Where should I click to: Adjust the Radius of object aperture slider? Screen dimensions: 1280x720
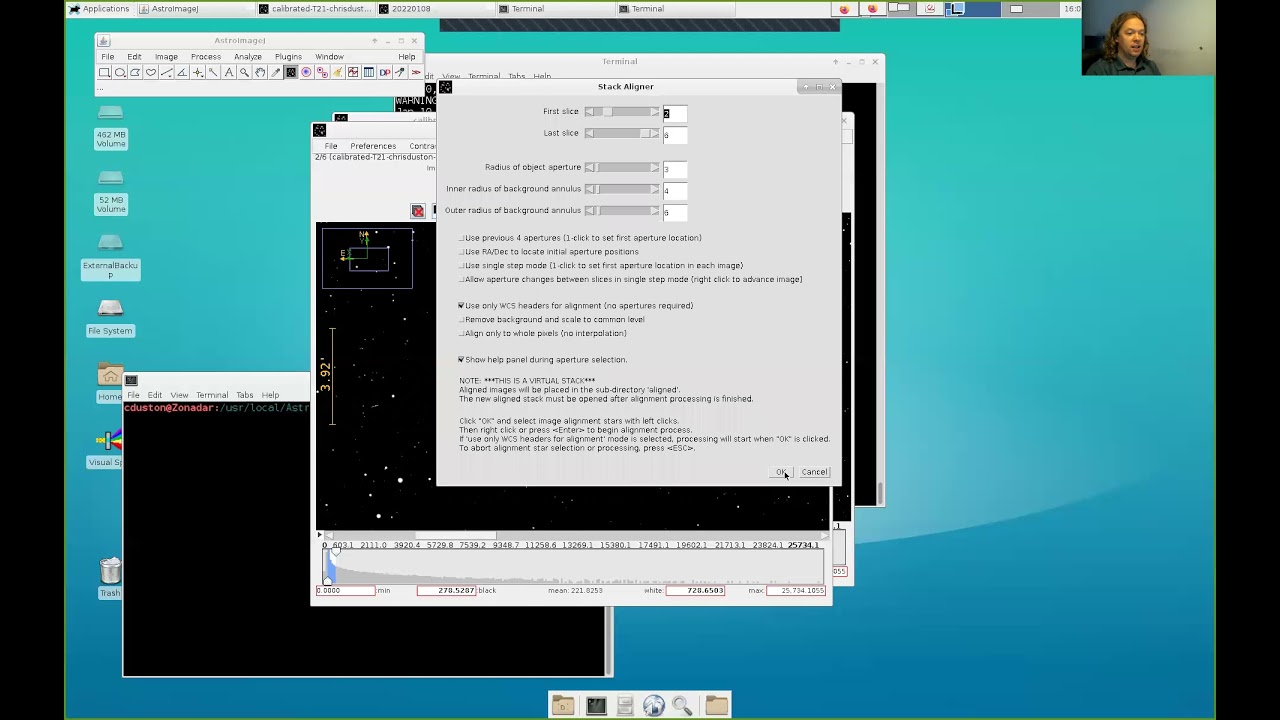click(x=622, y=167)
